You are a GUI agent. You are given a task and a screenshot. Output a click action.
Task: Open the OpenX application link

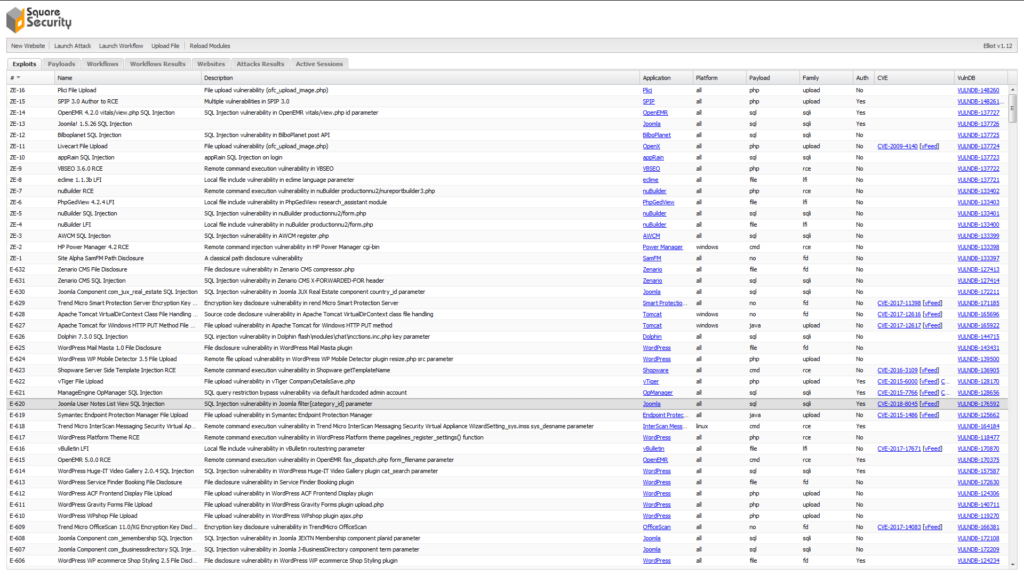click(x=651, y=146)
